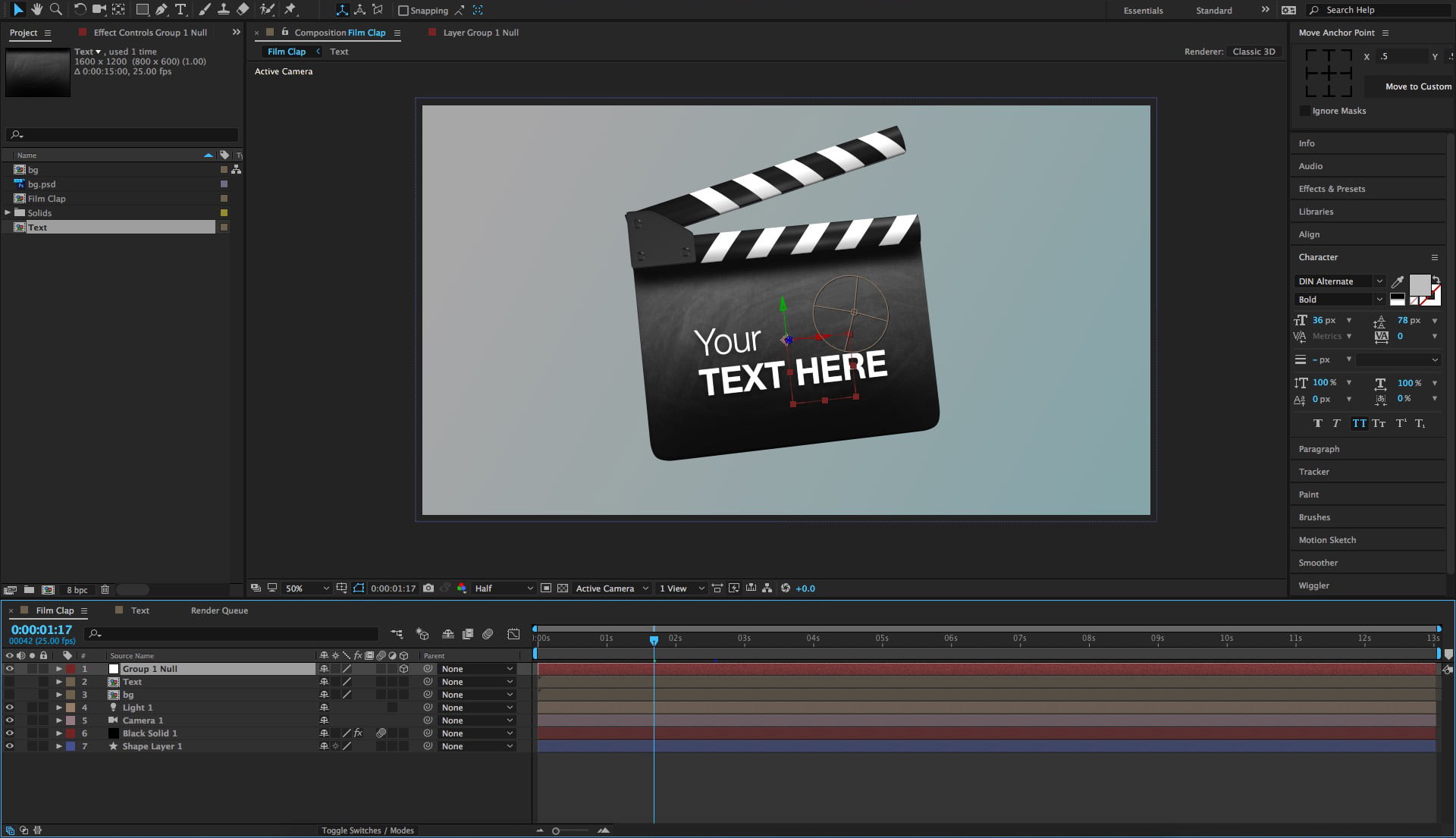Hide the Camera 1 layer
This screenshot has width=1456, height=838.
(10, 720)
